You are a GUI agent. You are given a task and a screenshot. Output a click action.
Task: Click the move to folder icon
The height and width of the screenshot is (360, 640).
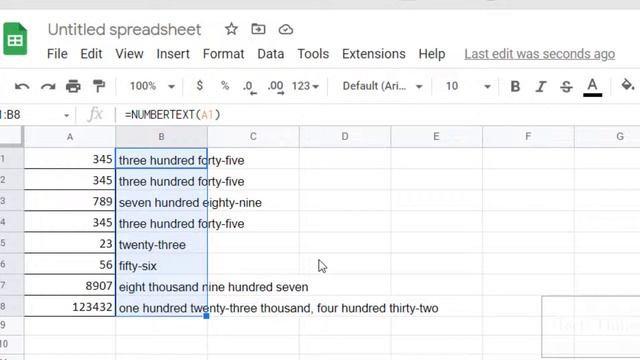pyautogui.click(x=258, y=29)
